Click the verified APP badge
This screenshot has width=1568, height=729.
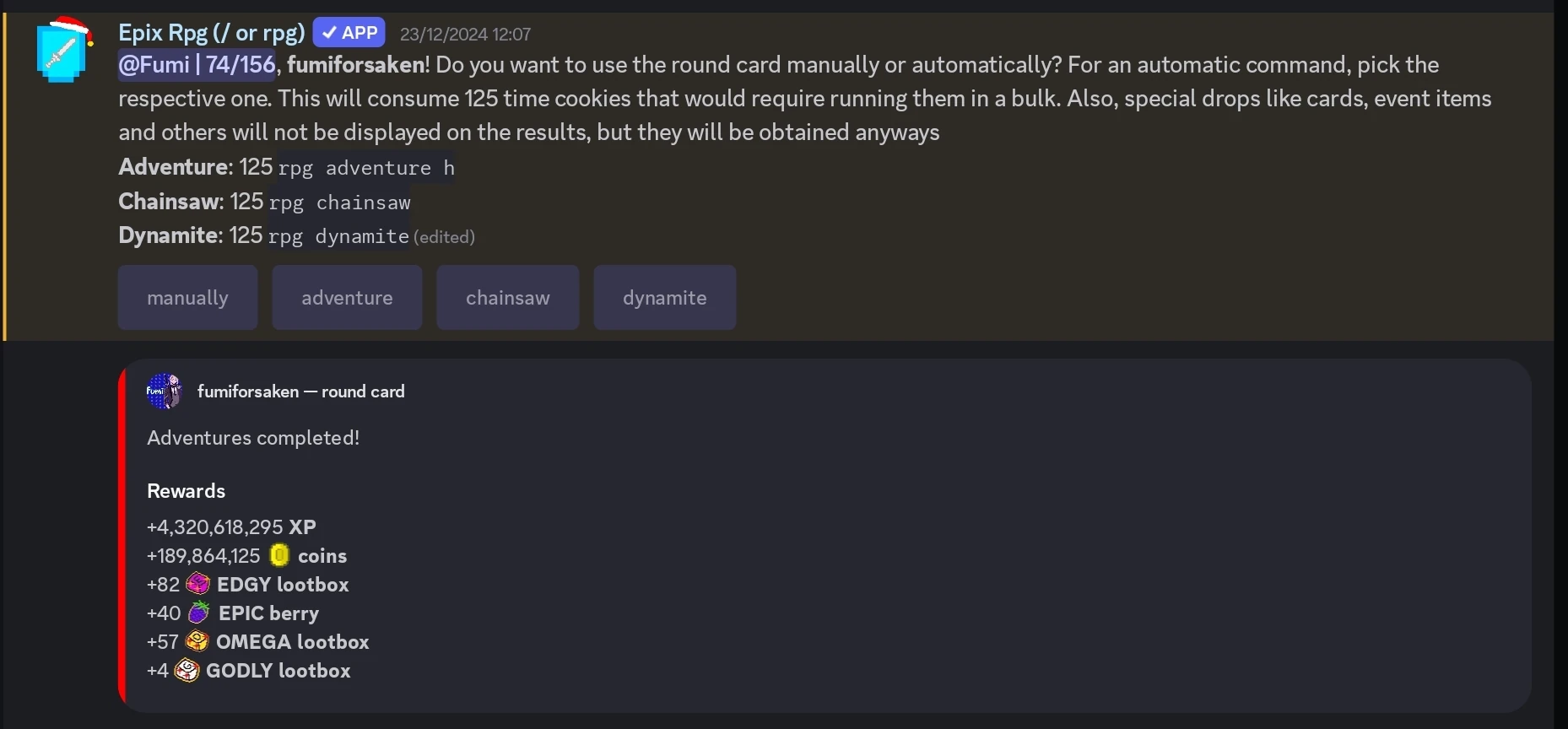(349, 33)
